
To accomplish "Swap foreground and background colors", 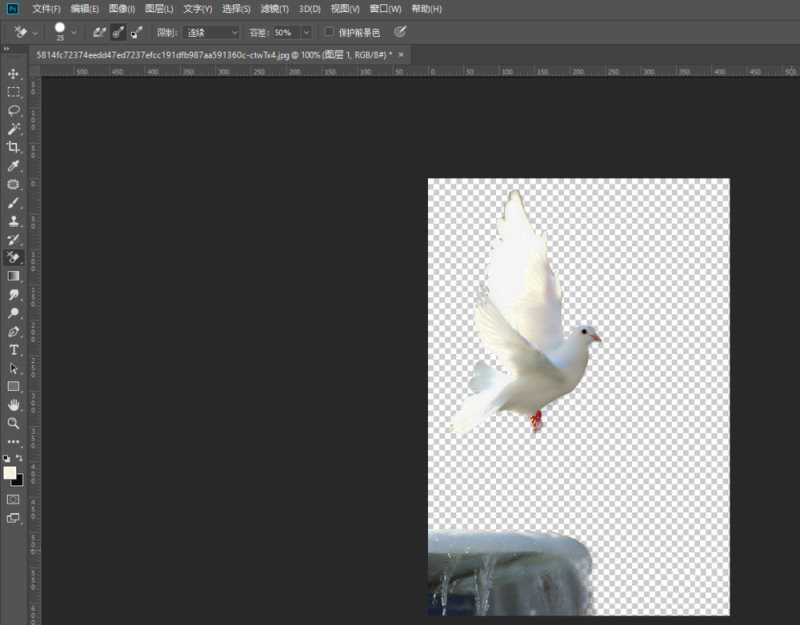I will (19, 458).
